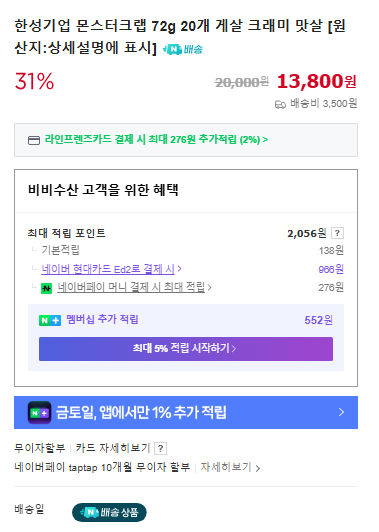Click 최대 5% 적립 시작하기 button

(186, 349)
